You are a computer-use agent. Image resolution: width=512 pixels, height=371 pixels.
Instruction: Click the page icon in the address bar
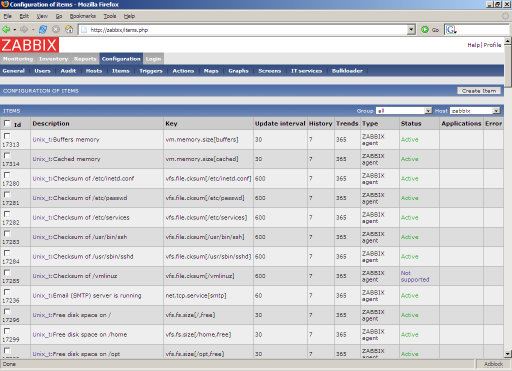84,30
